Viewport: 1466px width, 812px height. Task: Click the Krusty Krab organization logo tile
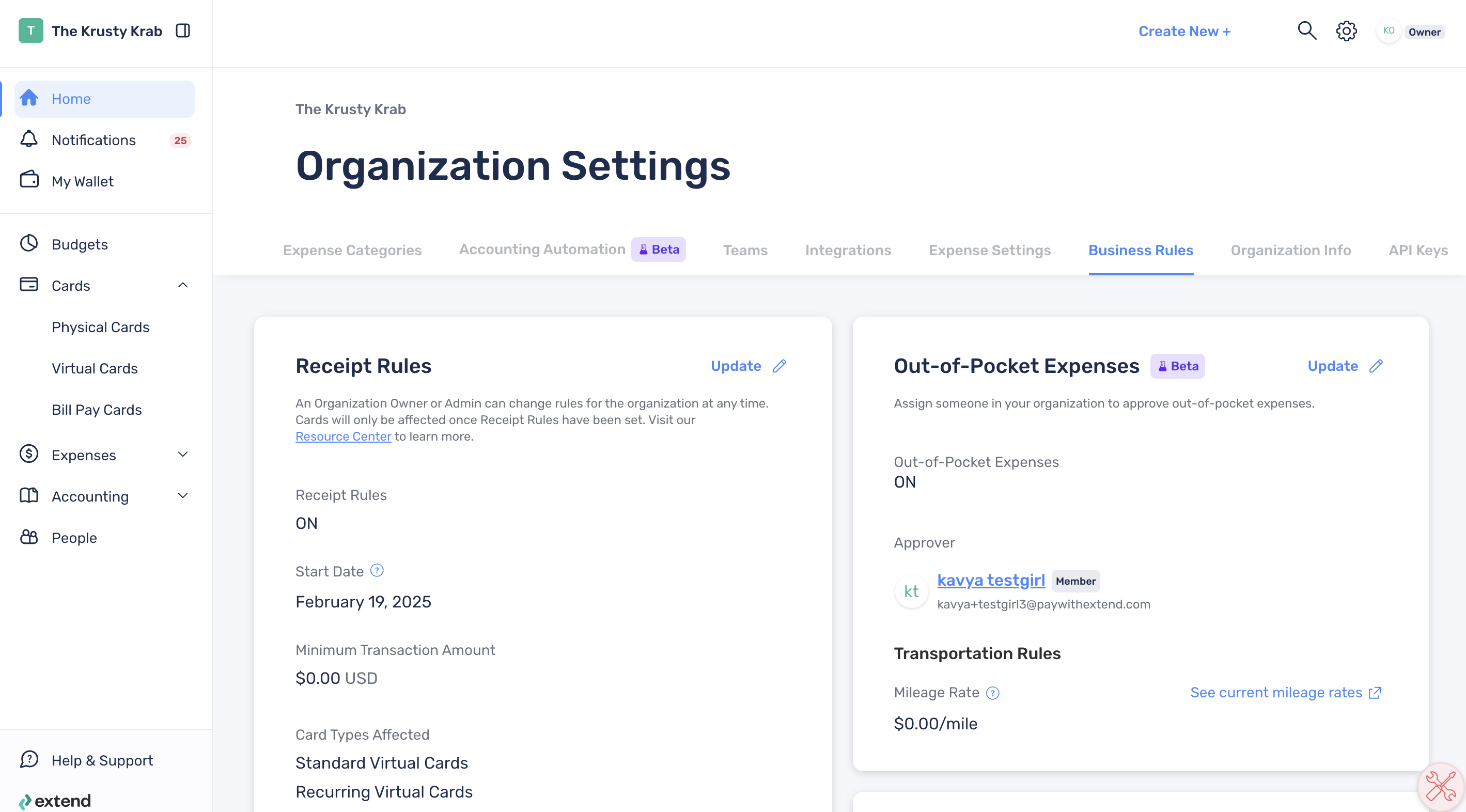[x=30, y=30]
